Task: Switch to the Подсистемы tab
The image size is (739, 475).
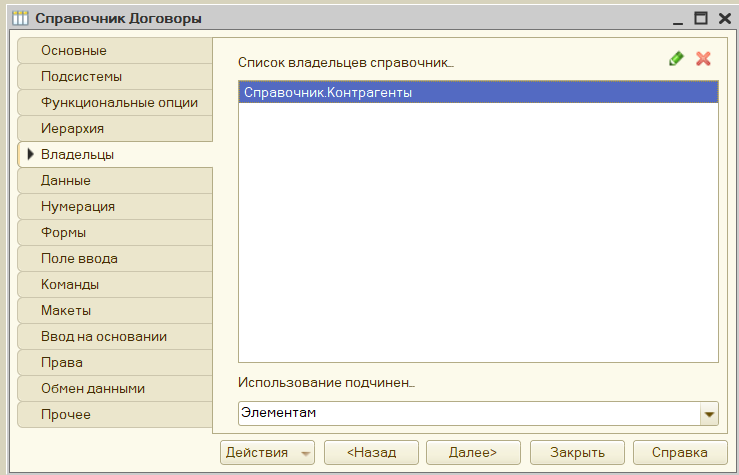Action: click(115, 76)
